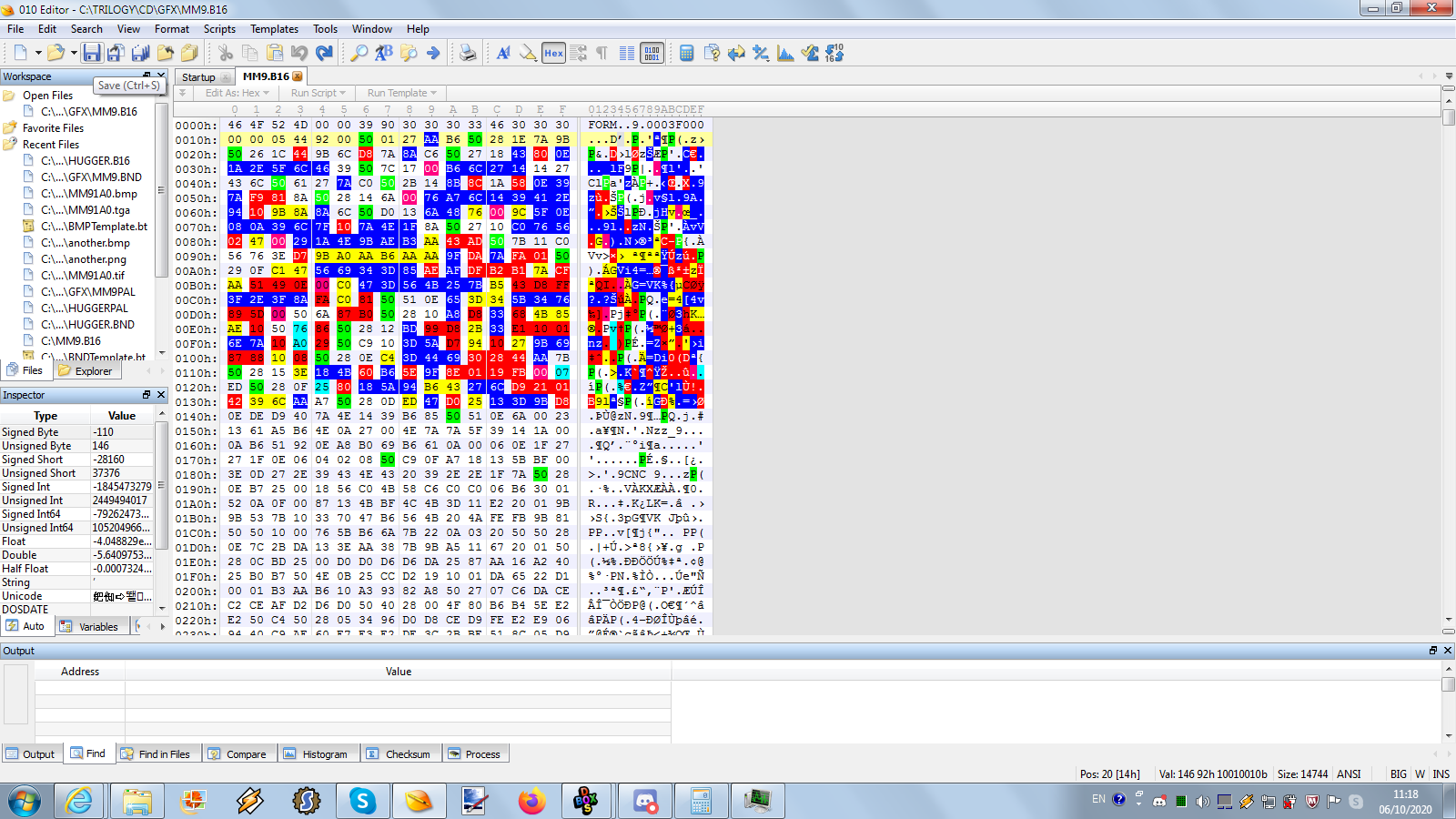Create a new file with the New icon
Viewport: 1456px width, 819px height.
[x=20, y=53]
